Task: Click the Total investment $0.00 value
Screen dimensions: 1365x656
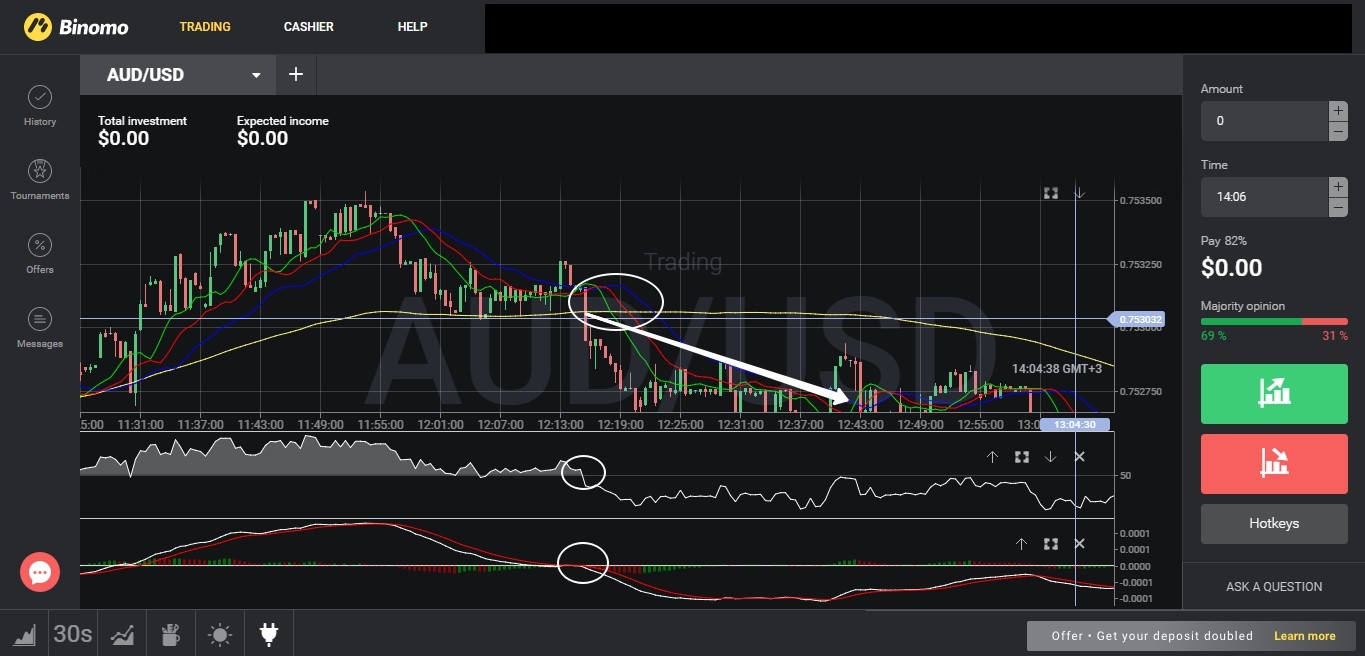Action: [x=123, y=139]
